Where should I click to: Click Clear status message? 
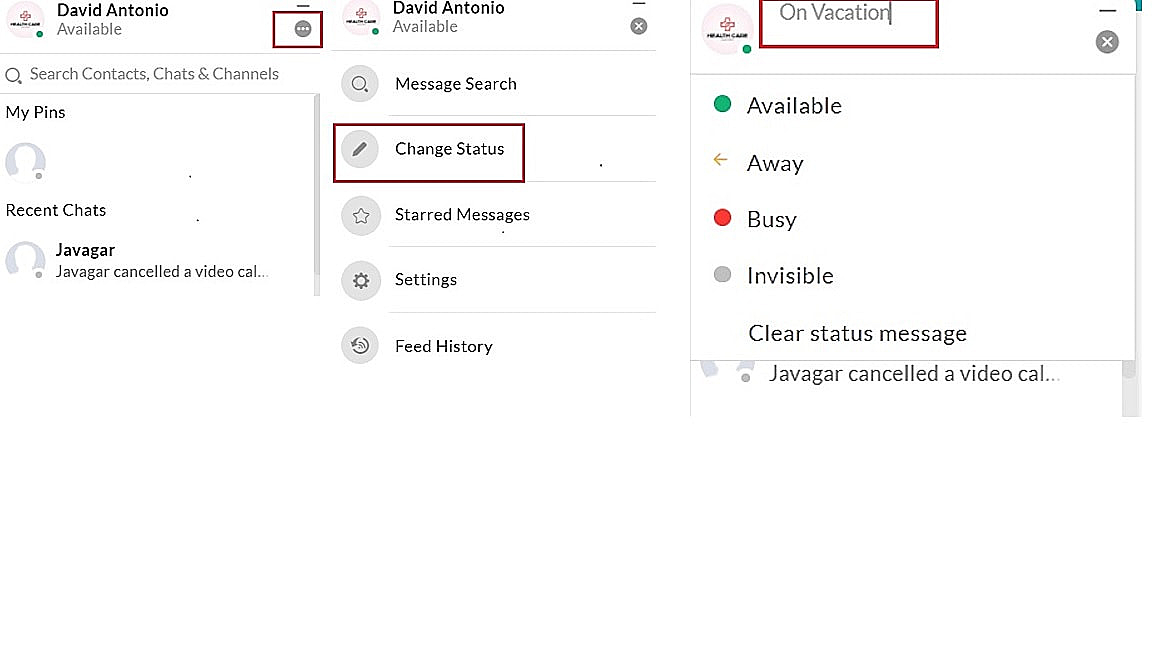pos(857,333)
